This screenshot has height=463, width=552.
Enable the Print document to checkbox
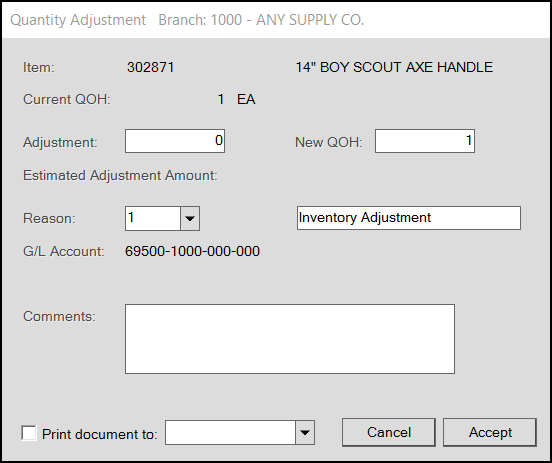pyautogui.click(x=29, y=433)
